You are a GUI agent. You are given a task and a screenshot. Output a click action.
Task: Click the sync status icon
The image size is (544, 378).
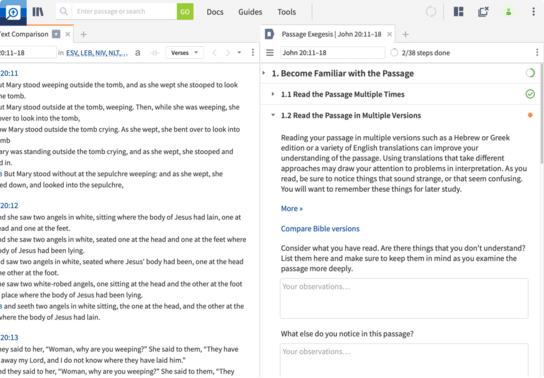431,12
